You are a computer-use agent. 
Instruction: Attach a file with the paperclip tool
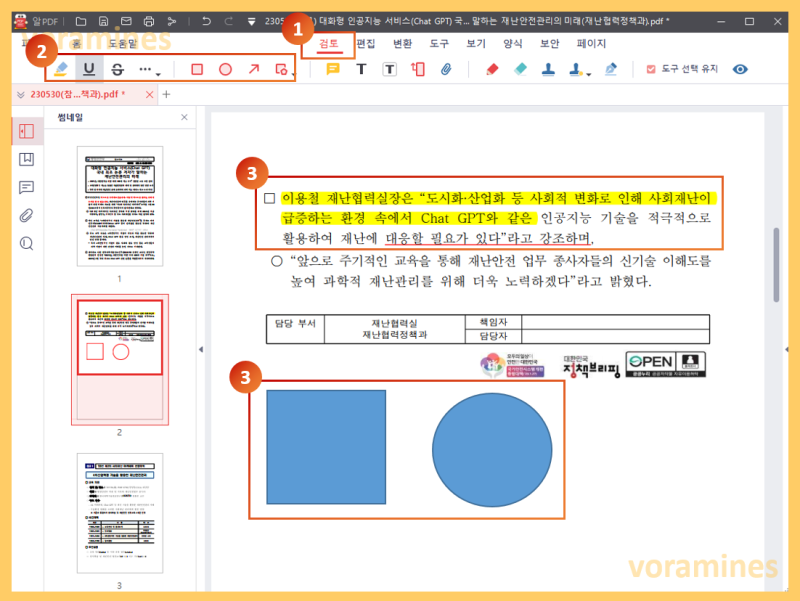446,69
